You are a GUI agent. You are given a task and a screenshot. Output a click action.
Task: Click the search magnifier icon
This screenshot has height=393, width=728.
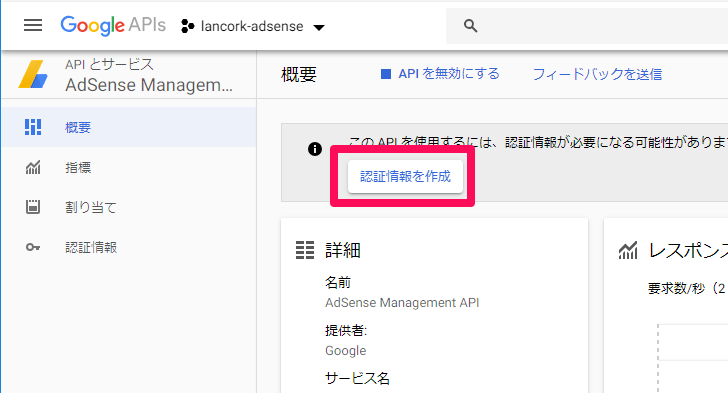pos(470,26)
